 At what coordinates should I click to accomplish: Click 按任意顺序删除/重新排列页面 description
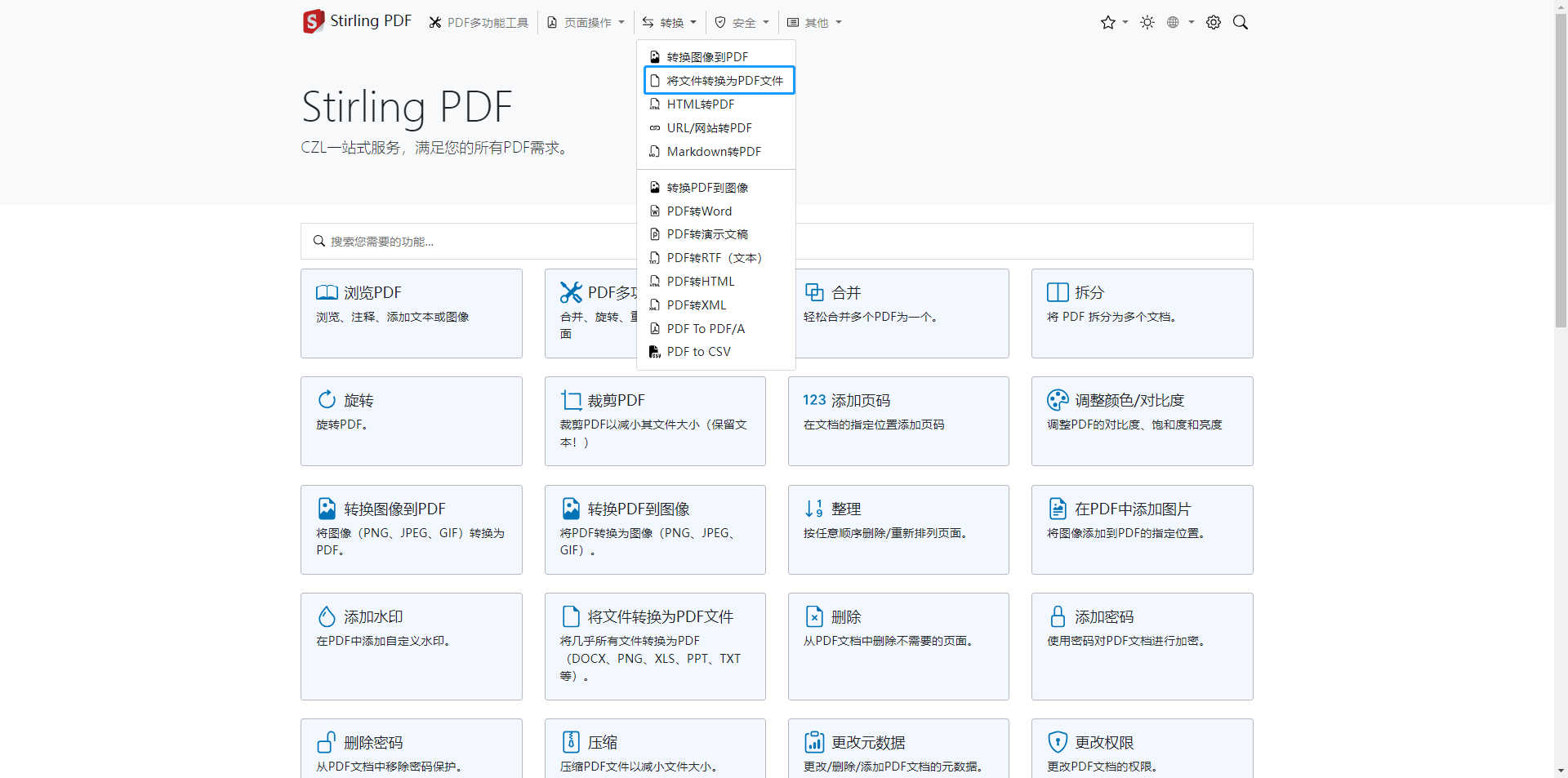pos(886,534)
